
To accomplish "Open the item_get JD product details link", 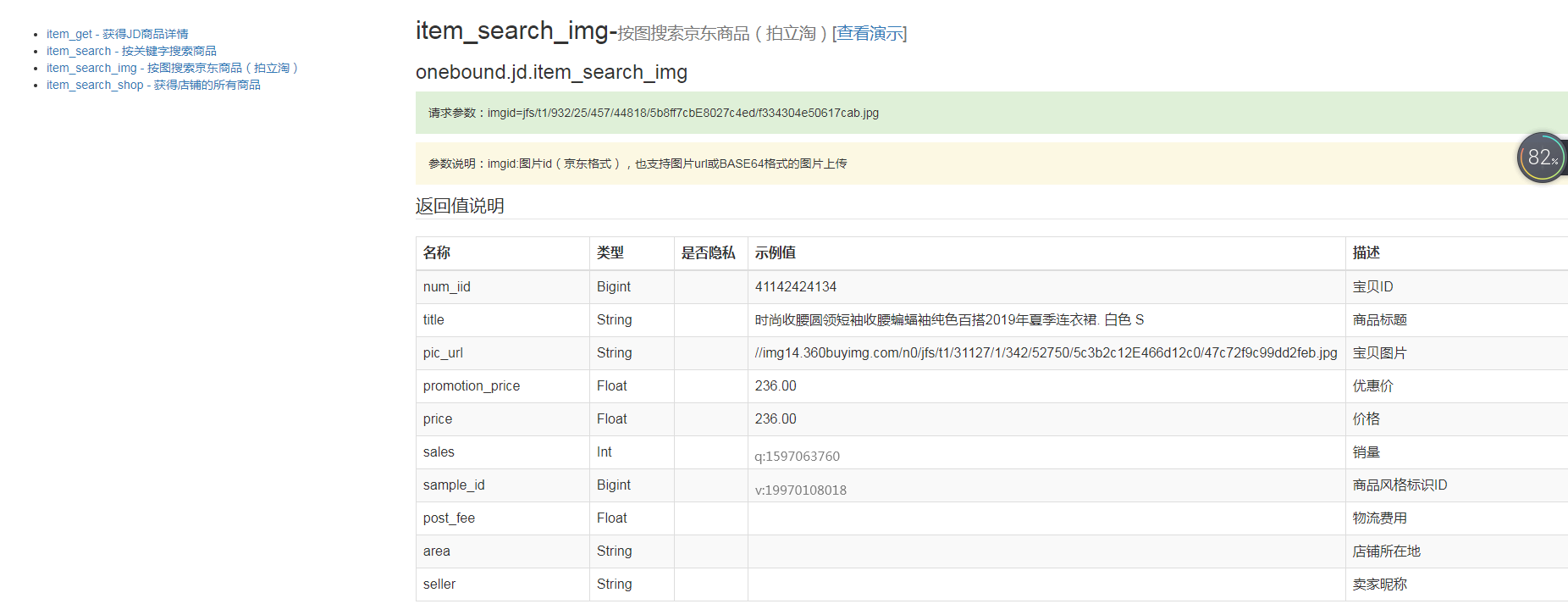I will click(117, 34).
